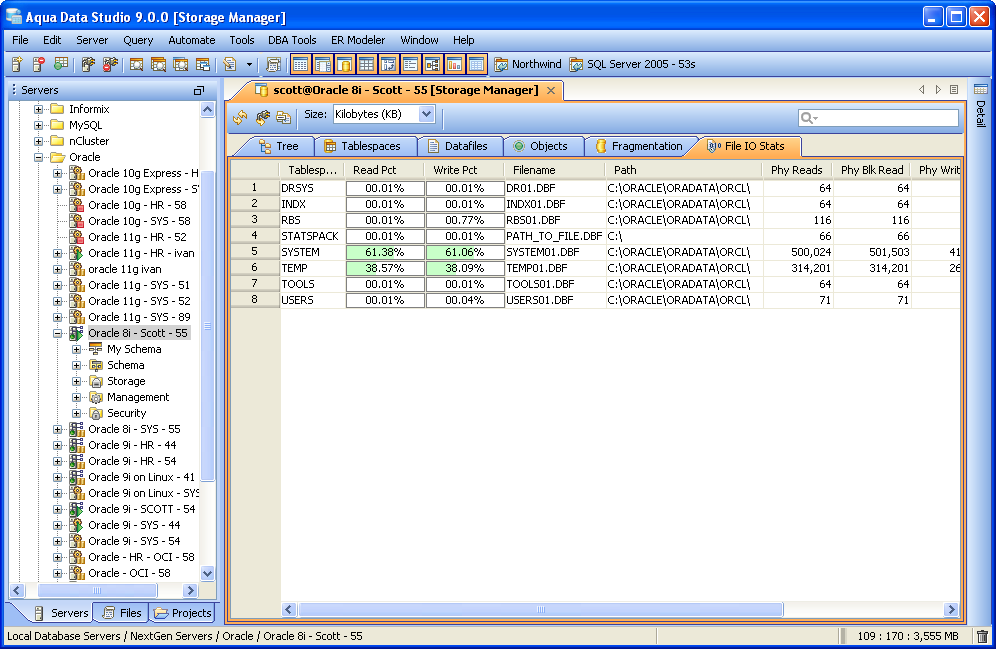This screenshot has height=649, width=996.
Task: Open the Files panel tab at bottom
Action: tap(122, 613)
